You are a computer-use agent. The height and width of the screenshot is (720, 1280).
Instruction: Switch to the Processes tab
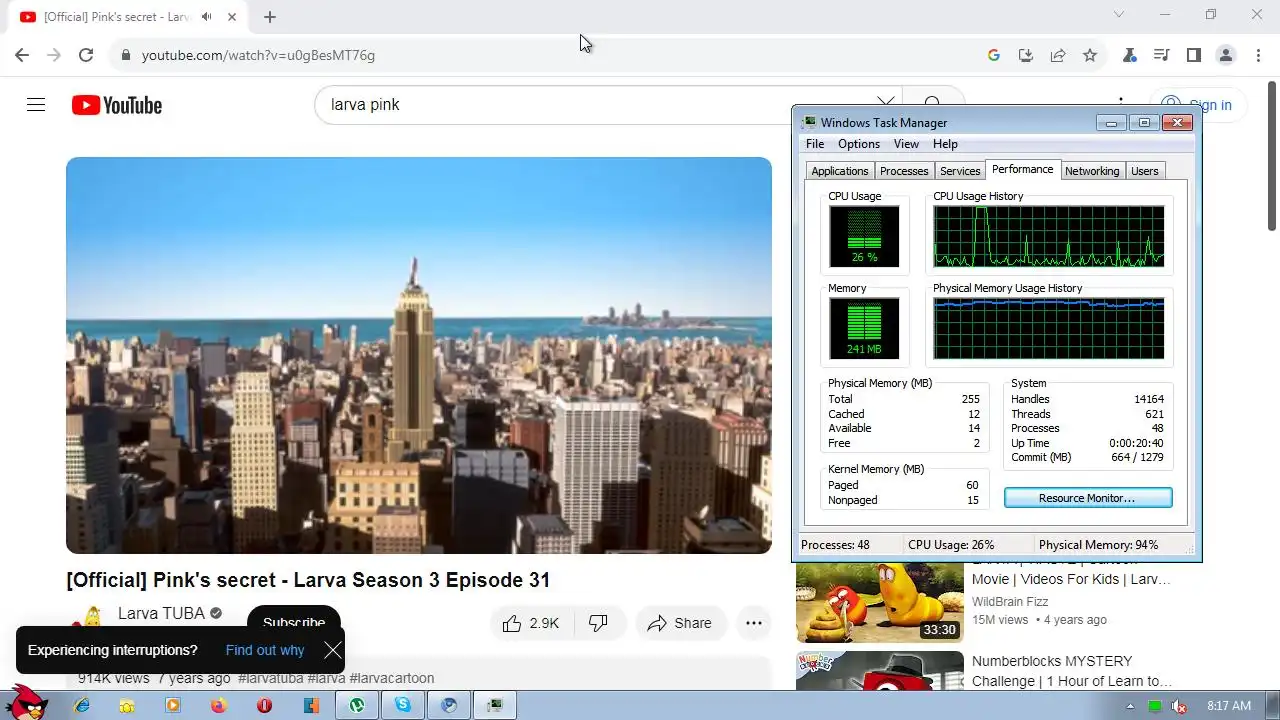[x=904, y=171]
